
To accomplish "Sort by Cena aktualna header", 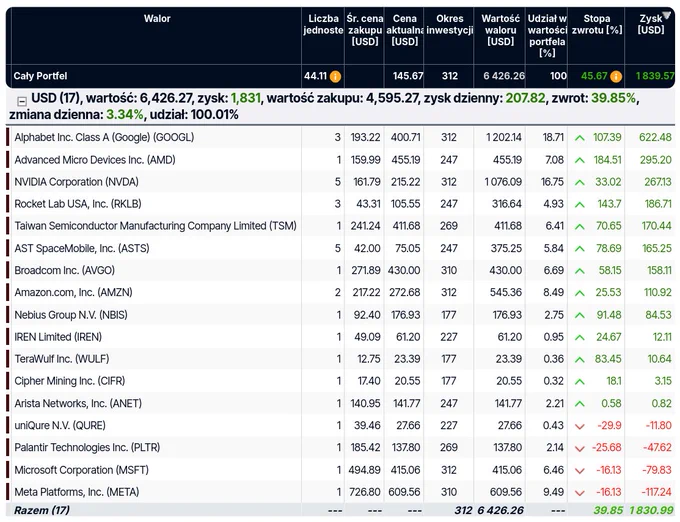I will (x=404, y=30).
